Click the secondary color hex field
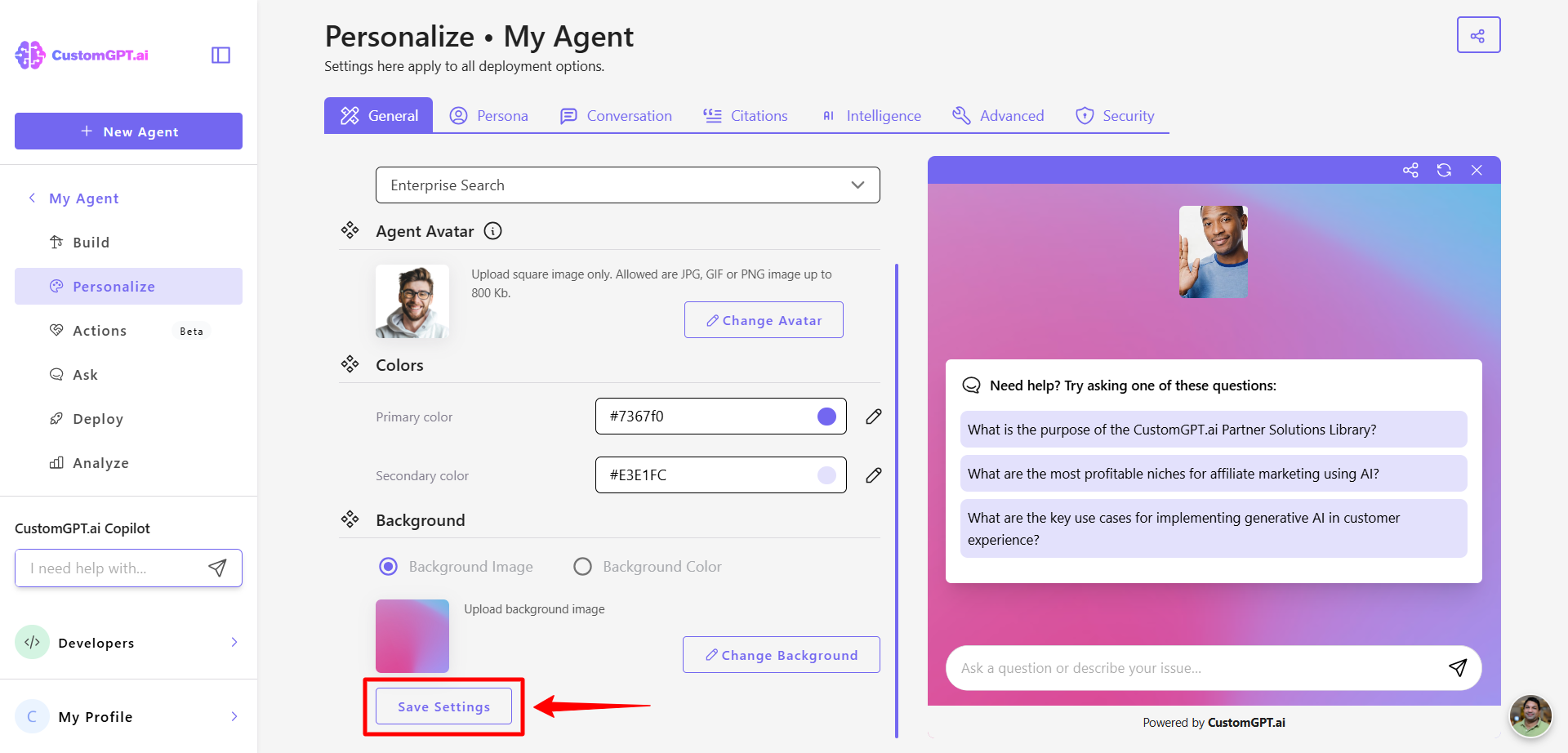The height and width of the screenshot is (753, 1568). click(x=720, y=475)
